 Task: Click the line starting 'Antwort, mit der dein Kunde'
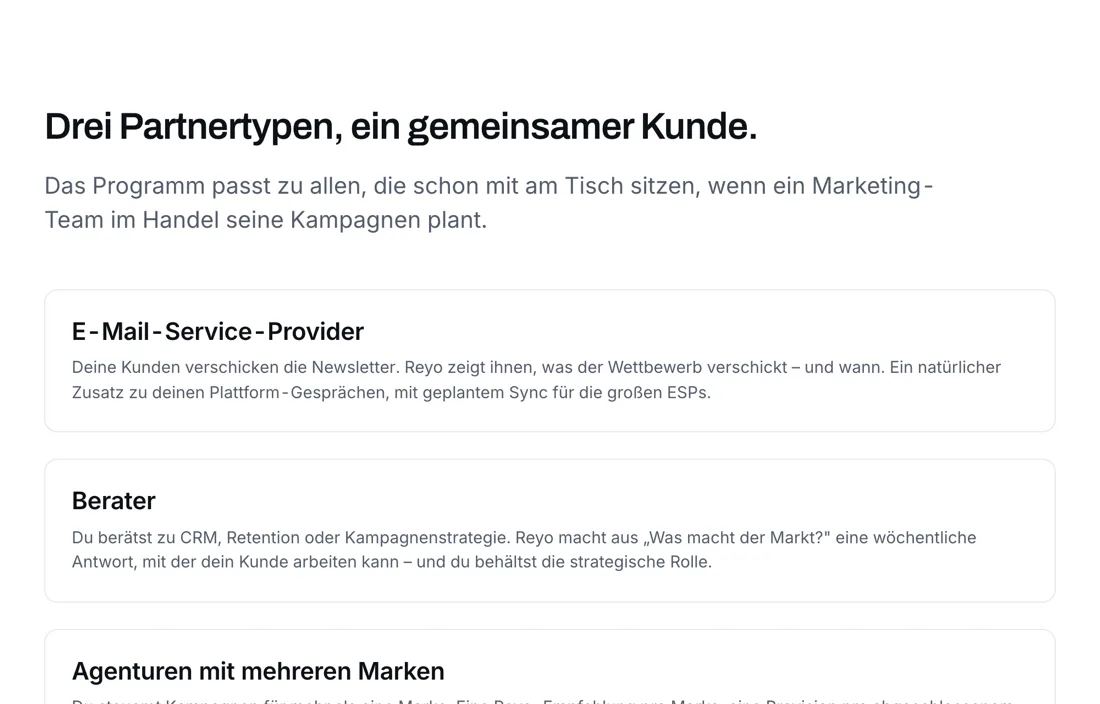click(x=391, y=562)
